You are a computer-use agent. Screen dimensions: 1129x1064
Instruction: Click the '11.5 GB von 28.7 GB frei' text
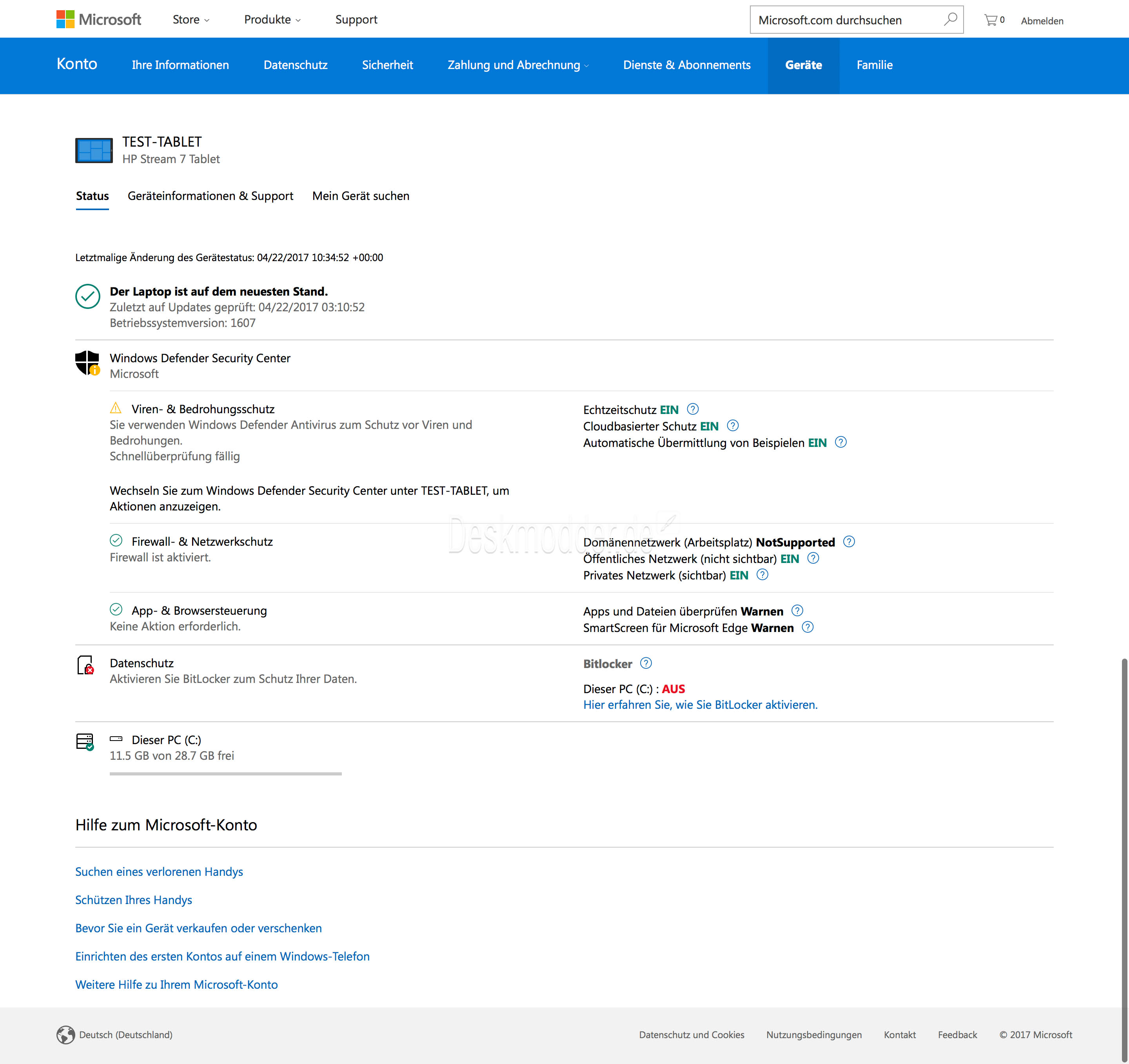click(x=172, y=755)
